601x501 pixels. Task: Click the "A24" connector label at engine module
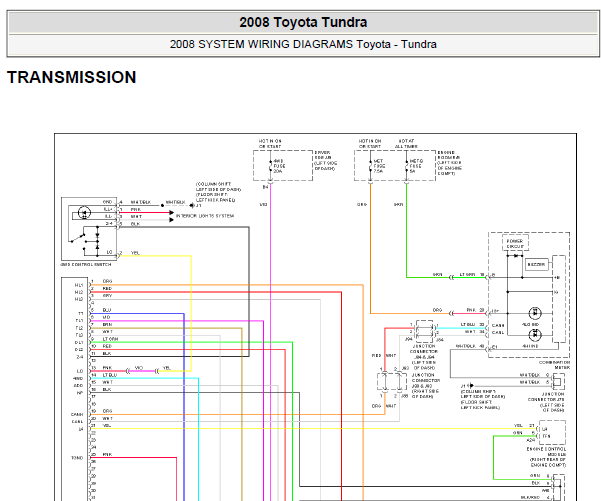click(530, 440)
